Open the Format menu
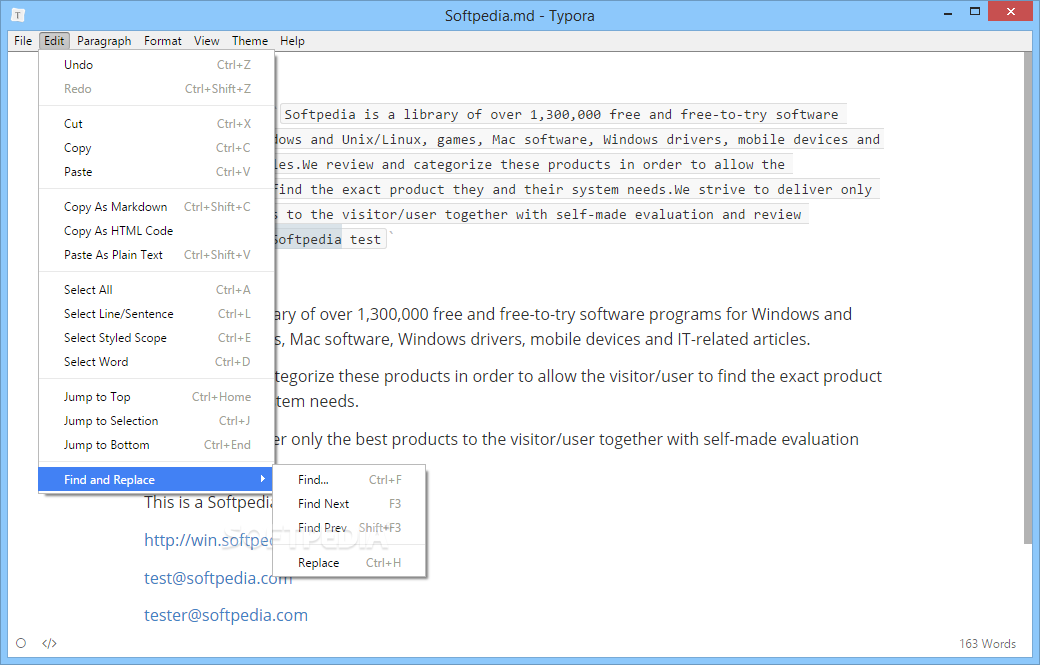This screenshot has width=1040, height=665. [x=162, y=40]
